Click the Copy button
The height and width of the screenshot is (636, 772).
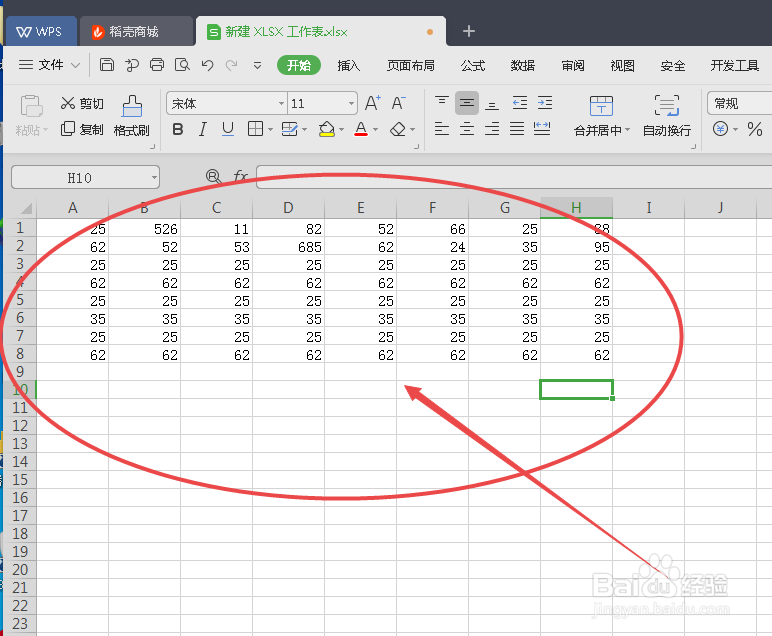[82, 129]
